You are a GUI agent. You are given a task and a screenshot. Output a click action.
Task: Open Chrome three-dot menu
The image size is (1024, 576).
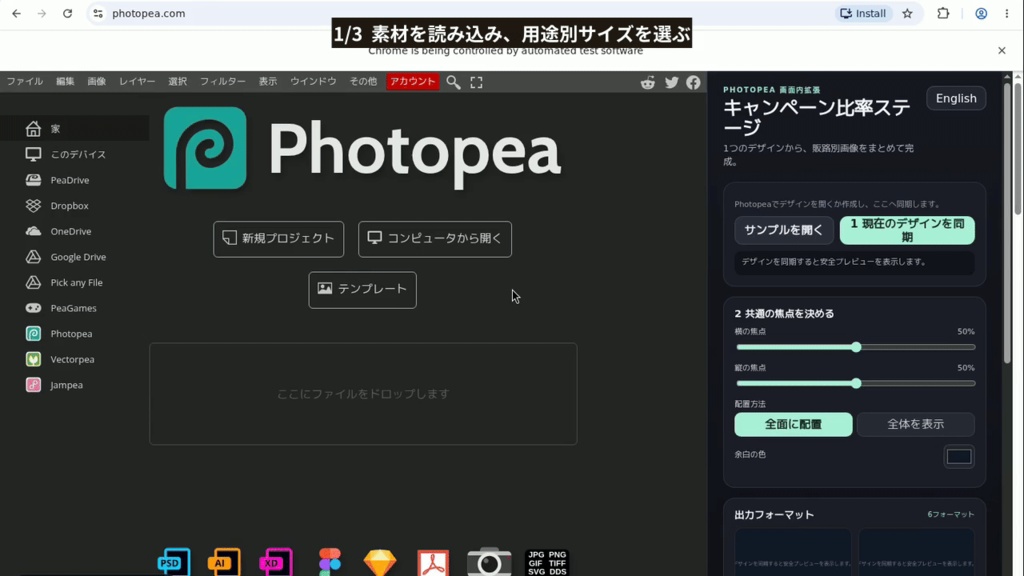point(1006,13)
